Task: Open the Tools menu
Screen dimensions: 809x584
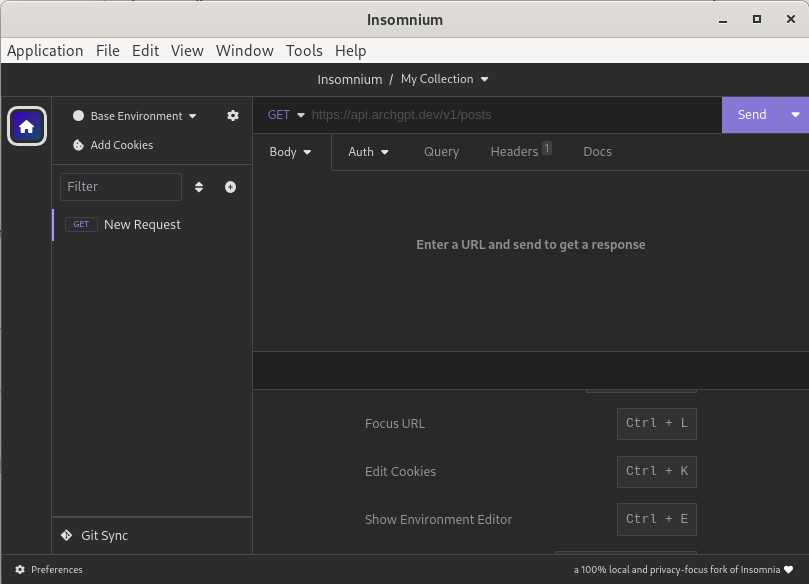Action: tap(304, 51)
